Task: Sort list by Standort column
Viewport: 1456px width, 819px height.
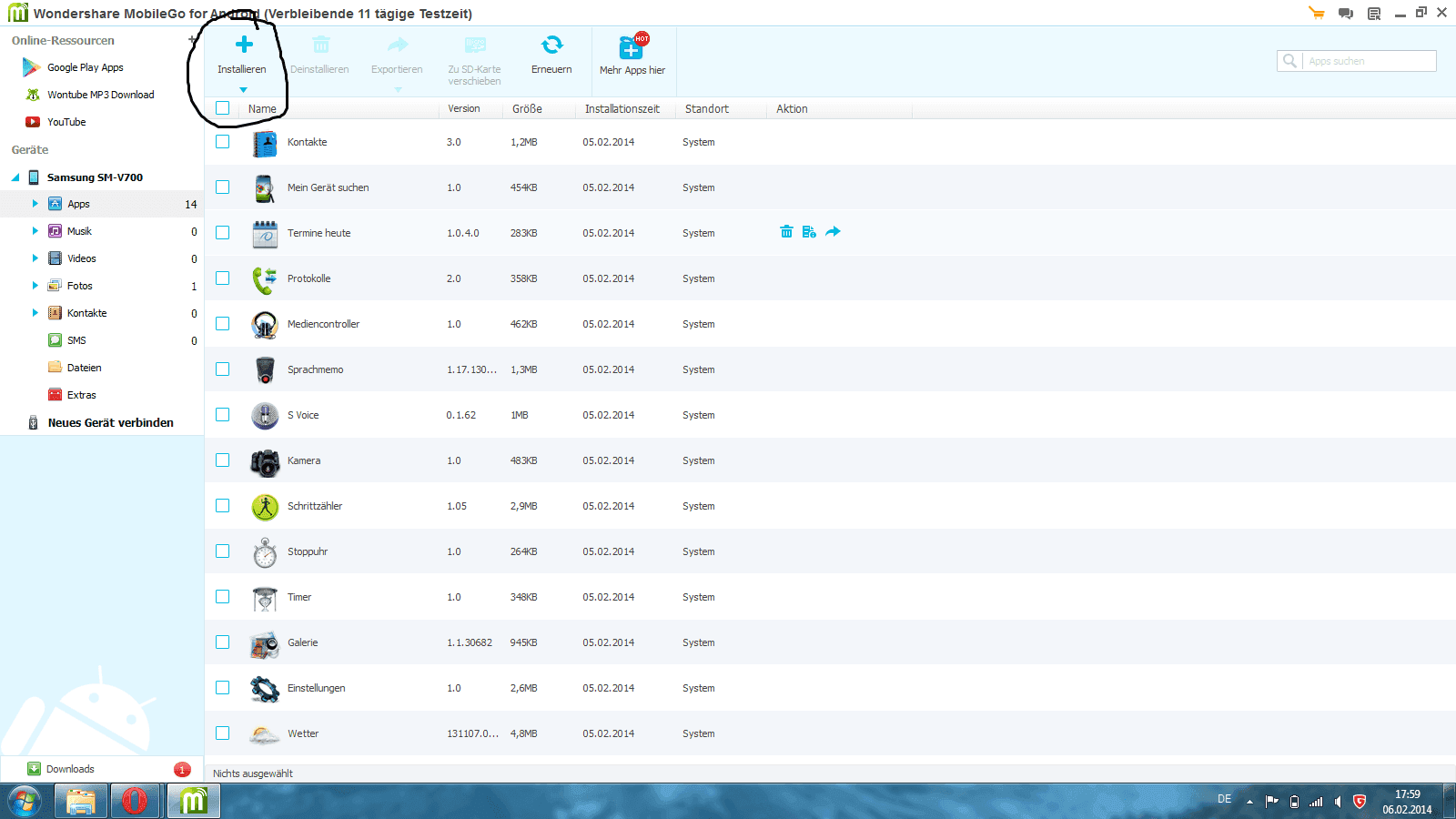Action: pyautogui.click(x=707, y=109)
